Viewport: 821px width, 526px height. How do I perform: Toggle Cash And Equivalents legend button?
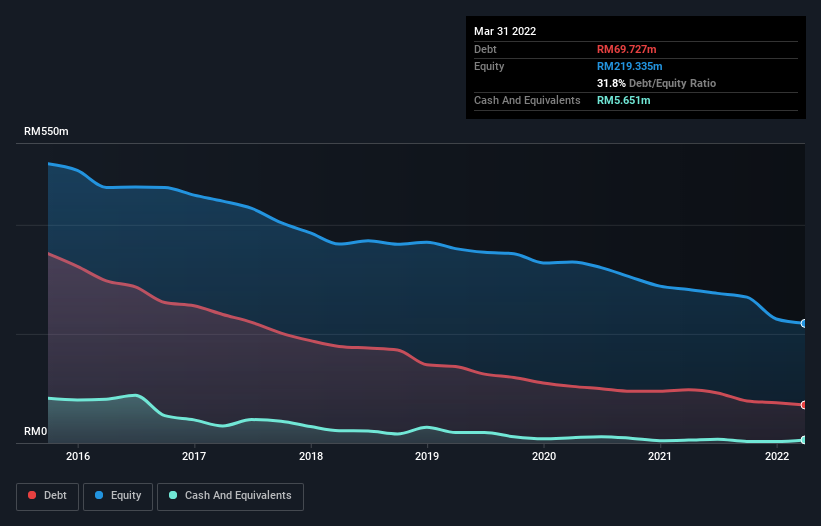(x=230, y=496)
